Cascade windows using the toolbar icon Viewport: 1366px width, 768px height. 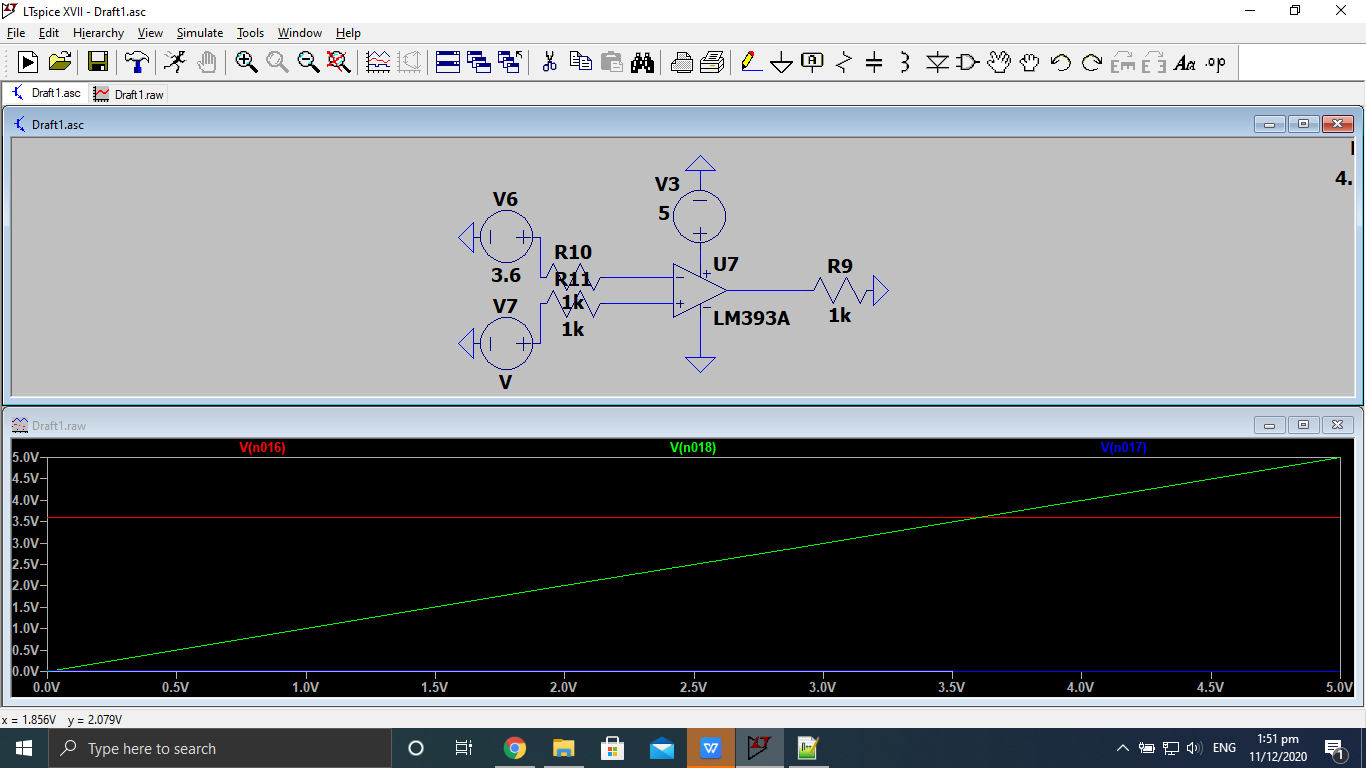pyautogui.click(x=479, y=62)
